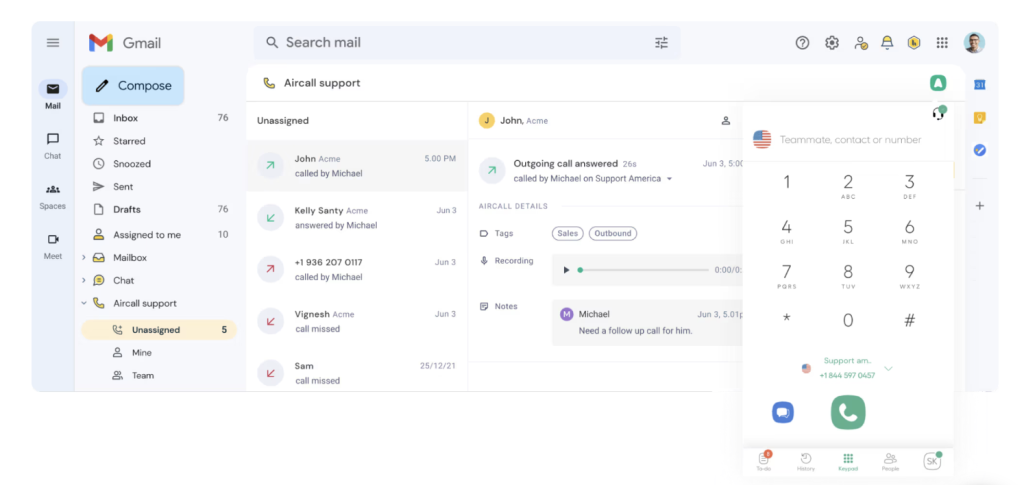1024x485 pixels.
Task: Play the call recording
Action: coord(566,270)
